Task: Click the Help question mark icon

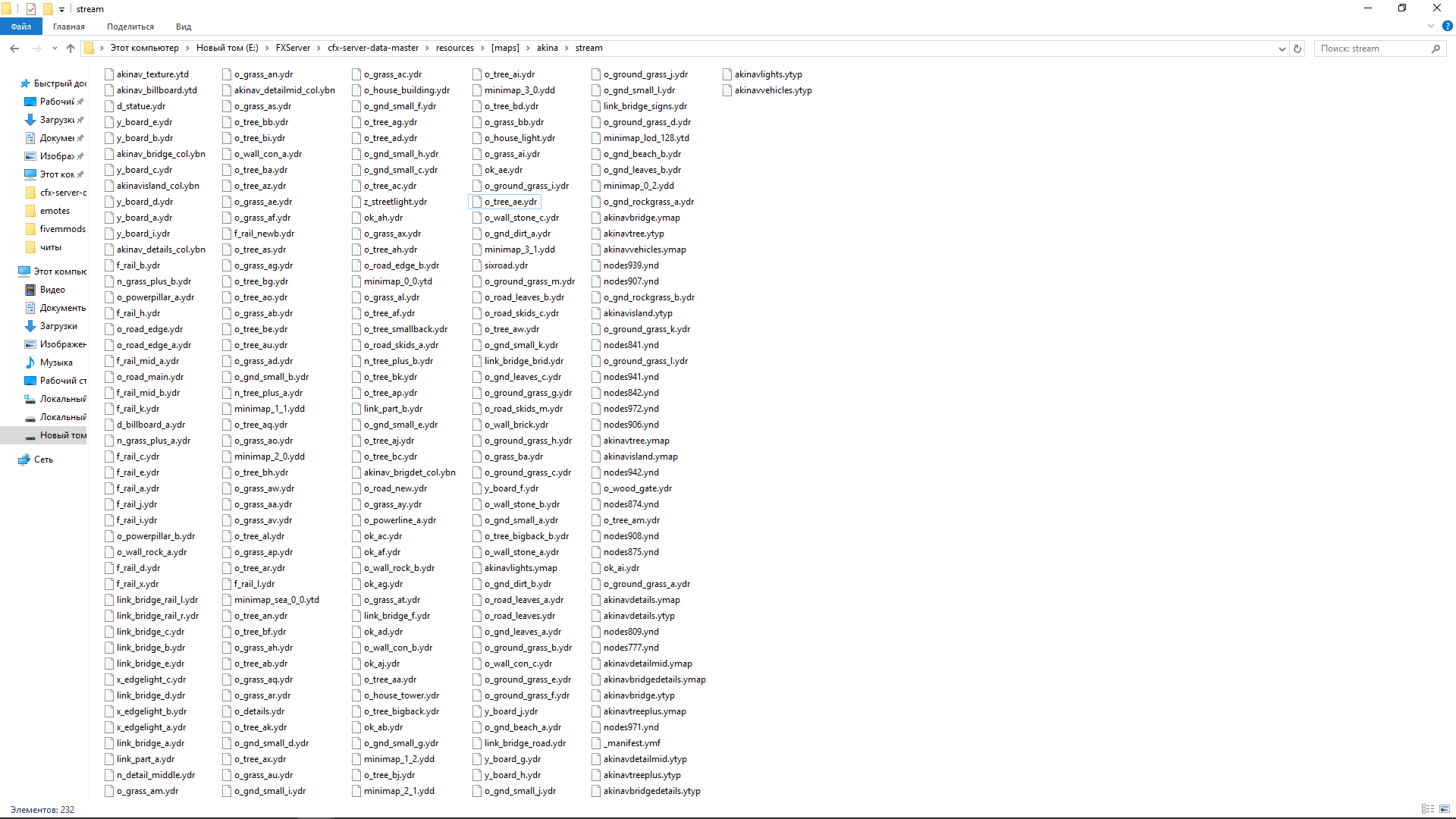Action: [1448, 25]
